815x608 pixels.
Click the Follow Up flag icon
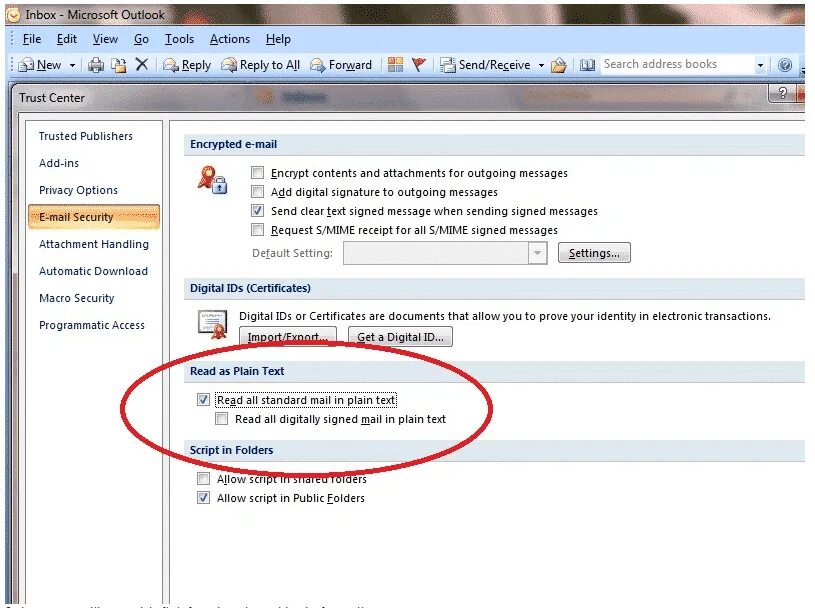point(418,64)
